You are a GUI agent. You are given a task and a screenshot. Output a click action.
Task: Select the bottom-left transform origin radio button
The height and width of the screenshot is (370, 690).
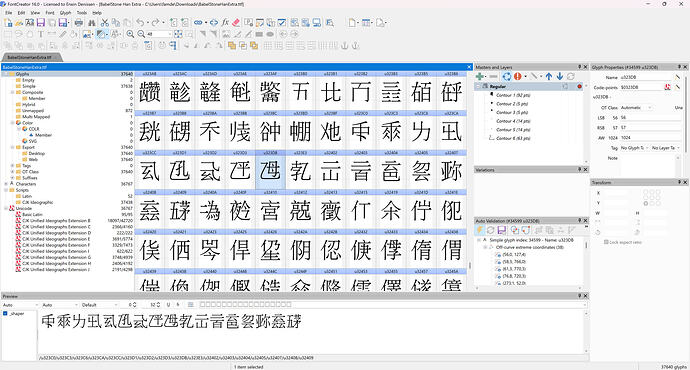coord(646,204)
